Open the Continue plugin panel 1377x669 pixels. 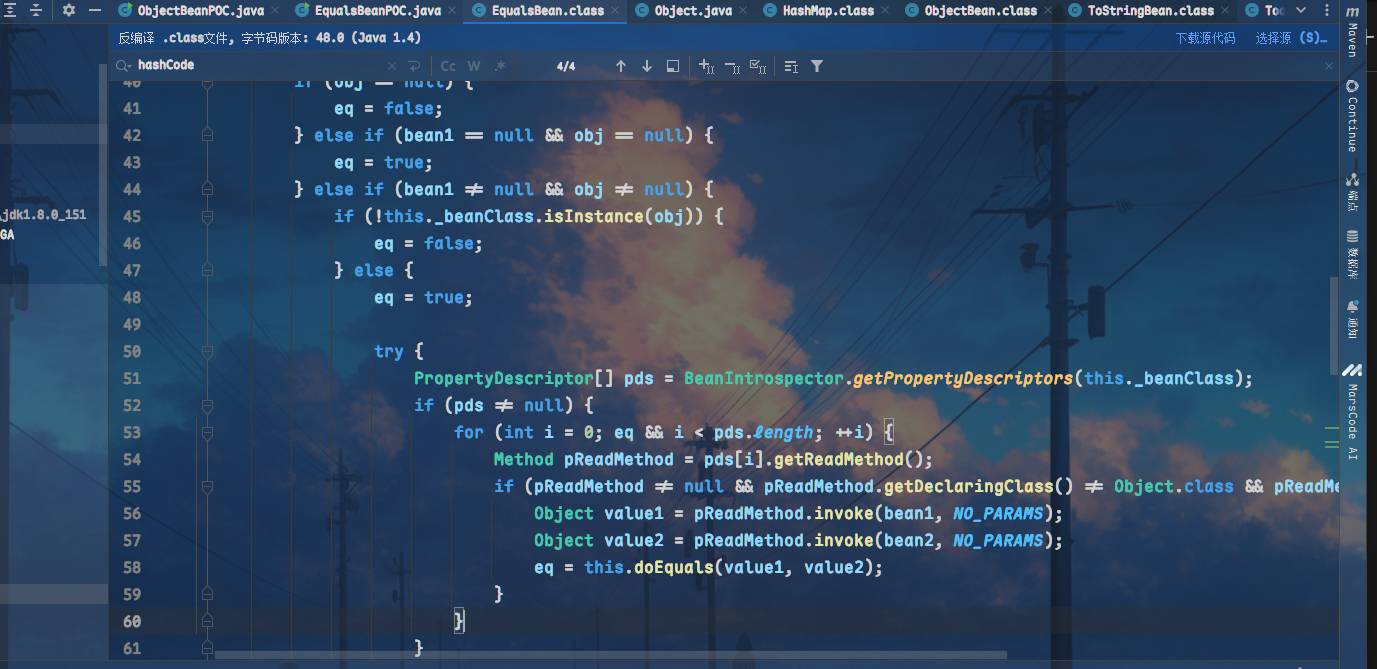[x=1352, y=116]
